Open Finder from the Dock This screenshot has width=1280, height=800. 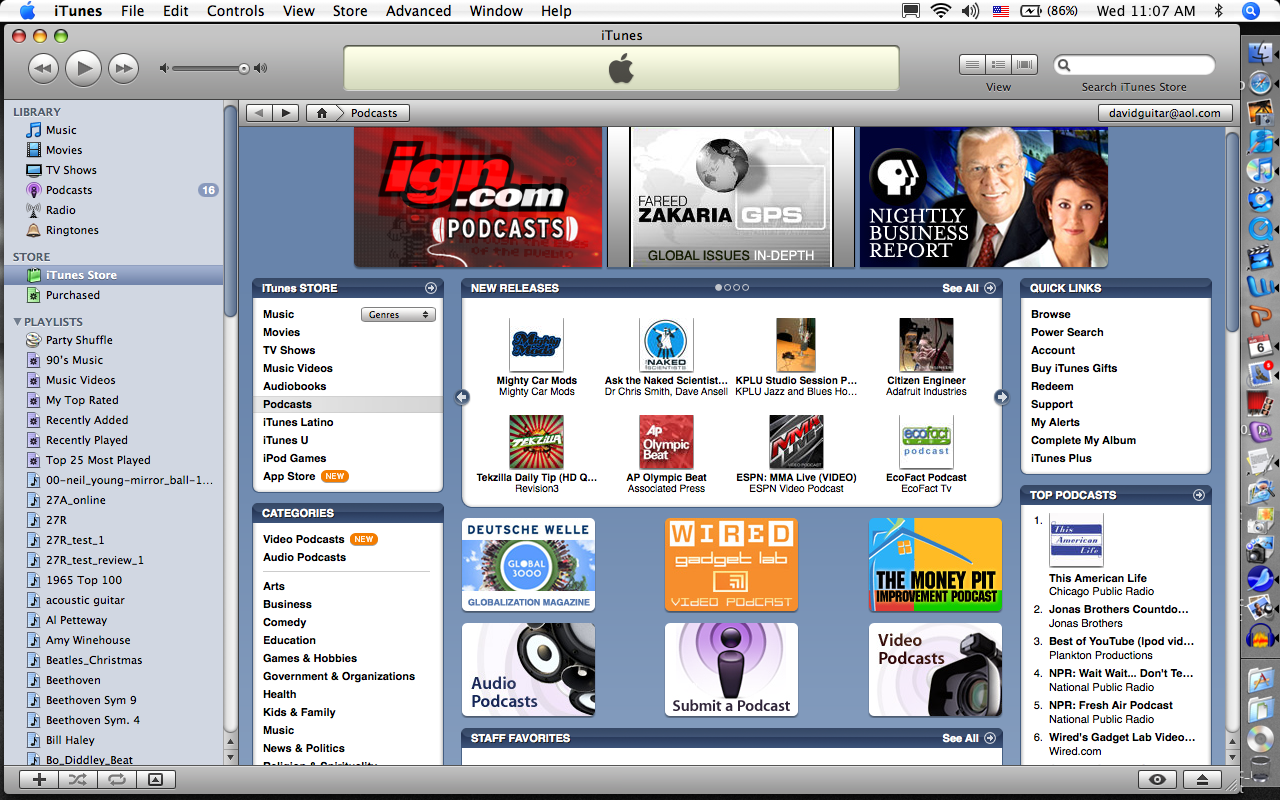[1260, 52]
